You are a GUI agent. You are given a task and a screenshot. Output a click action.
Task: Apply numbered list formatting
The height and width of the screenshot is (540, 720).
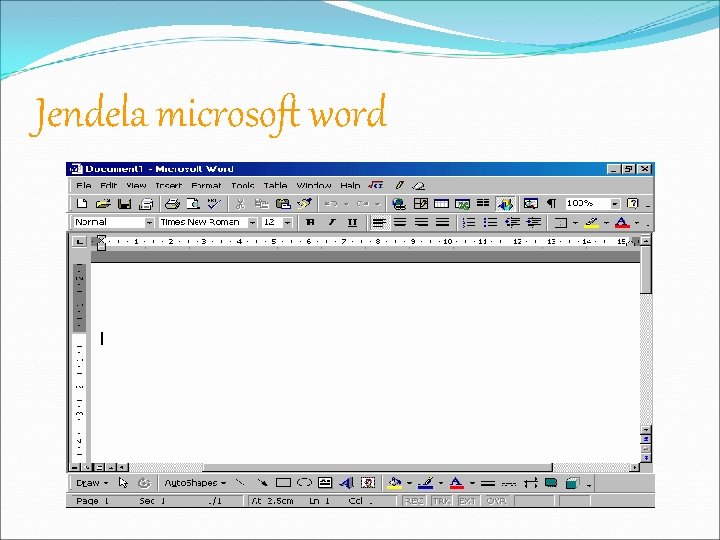(x=469, y=223)
